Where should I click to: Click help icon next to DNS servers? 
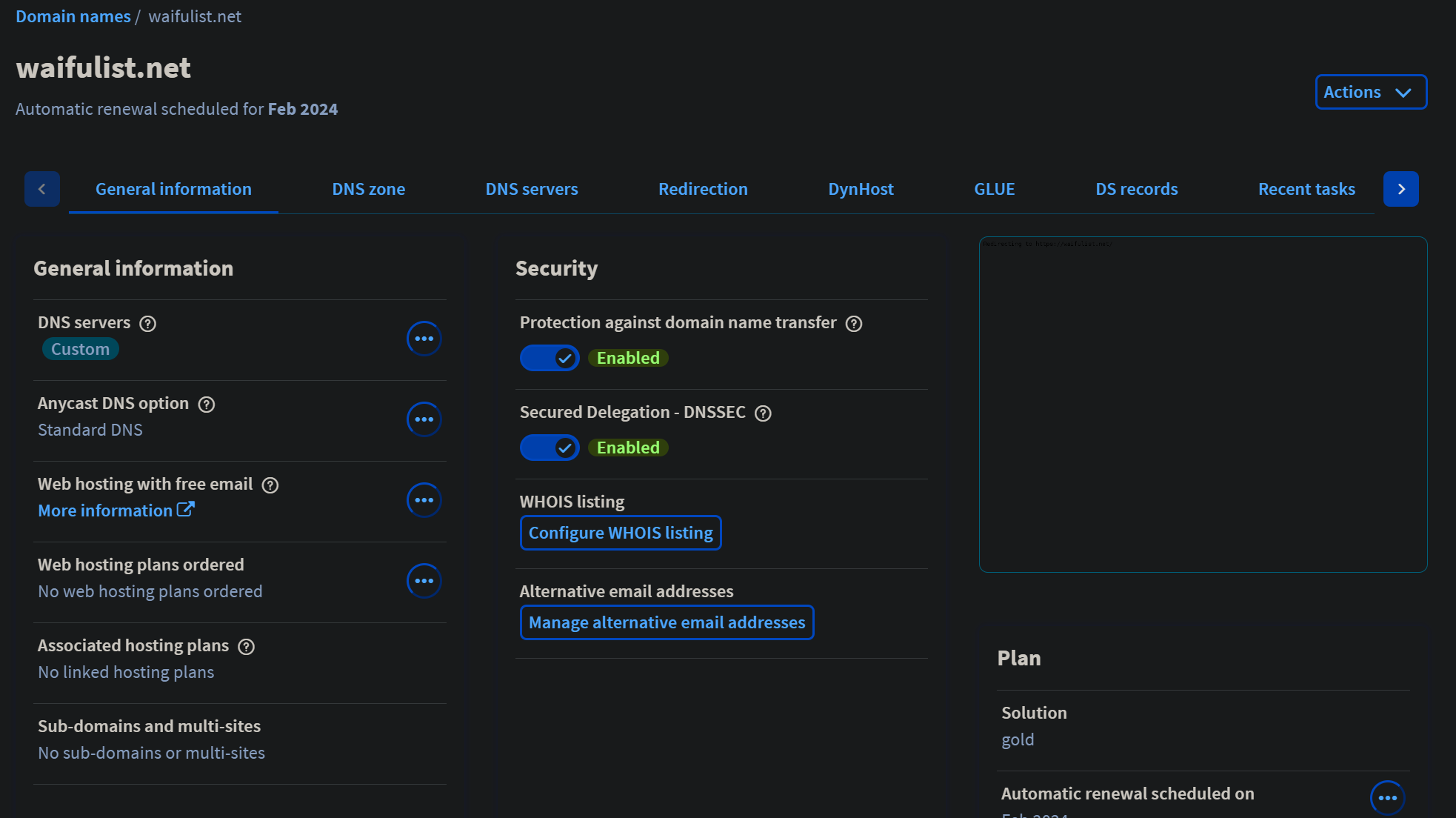tap(148, 324)
